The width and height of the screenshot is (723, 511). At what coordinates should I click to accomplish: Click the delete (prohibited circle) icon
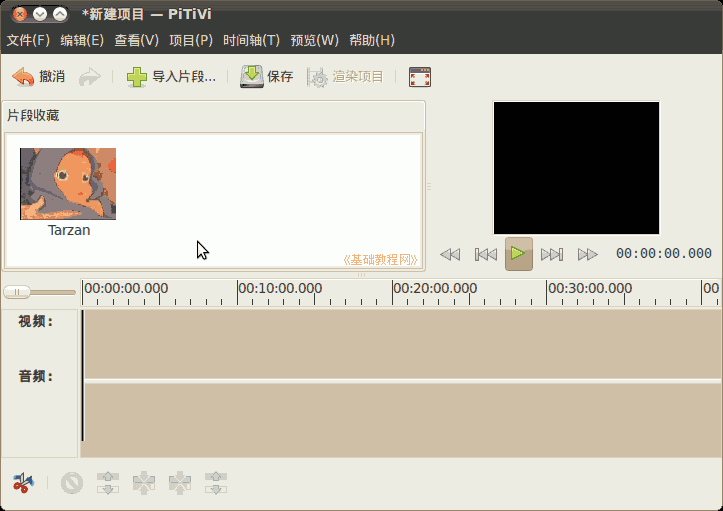[72, 483]
